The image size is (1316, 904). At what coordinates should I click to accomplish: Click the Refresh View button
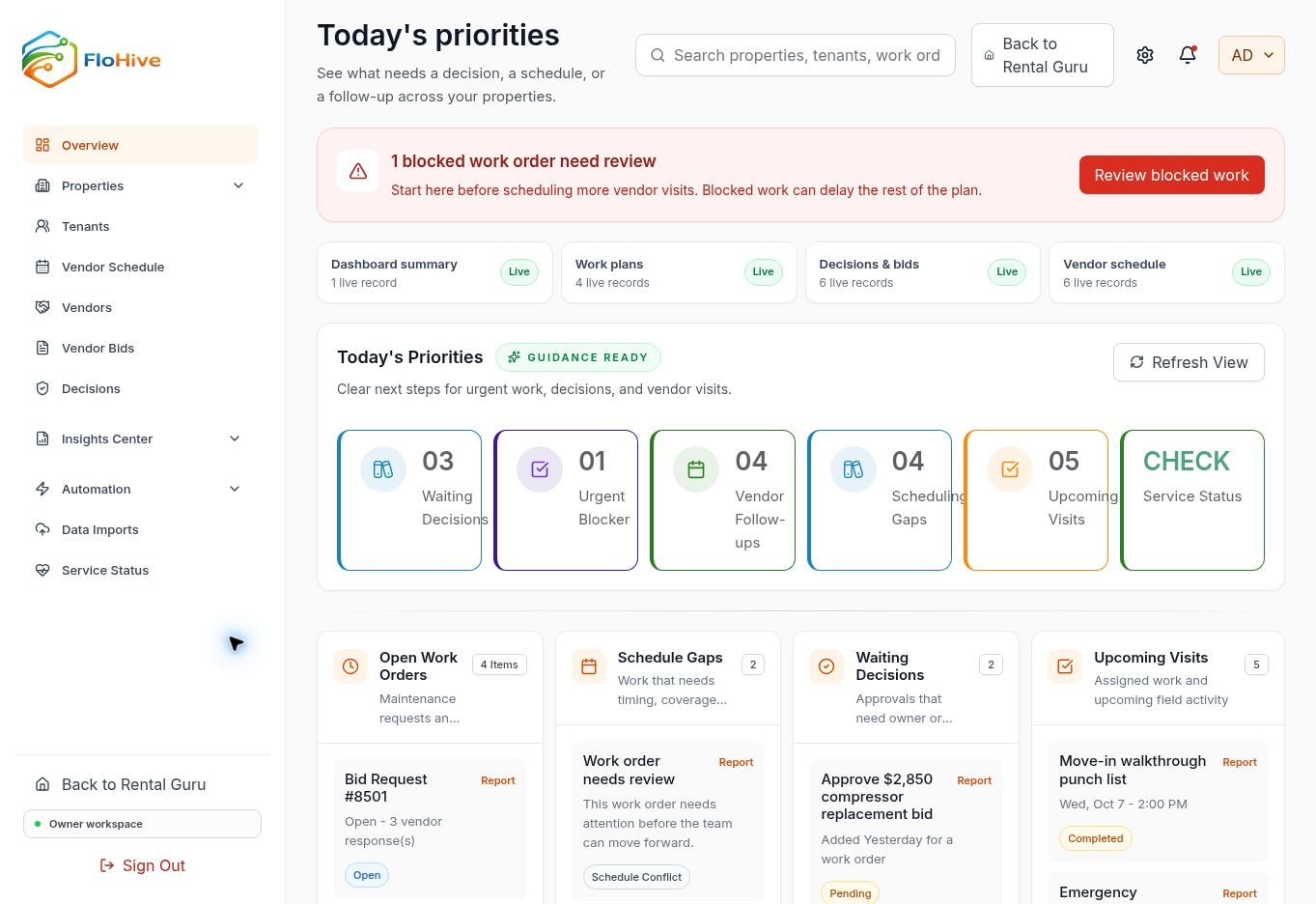[1189, 362]
